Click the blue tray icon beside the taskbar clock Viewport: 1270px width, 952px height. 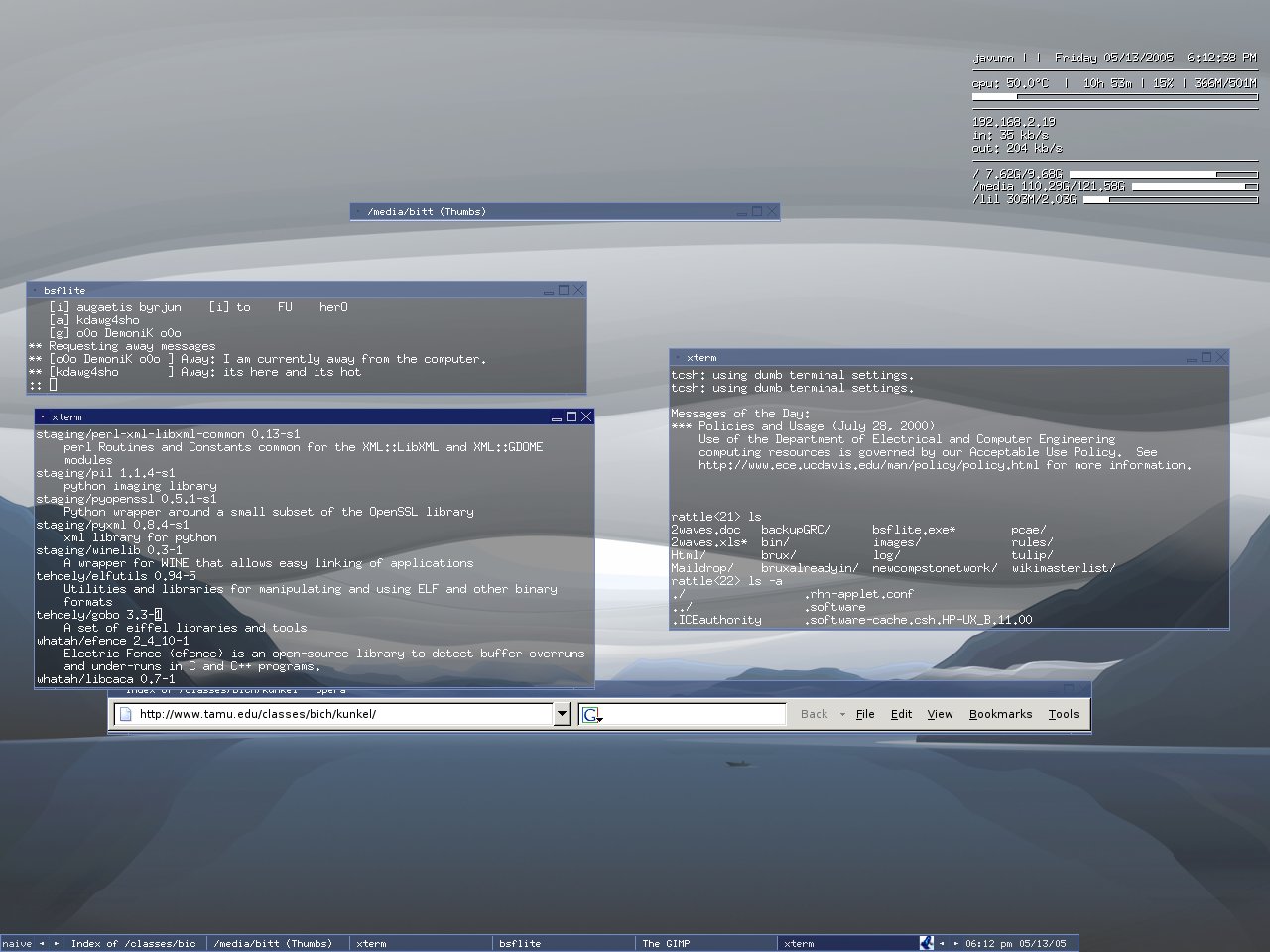(x=927, y=943)
